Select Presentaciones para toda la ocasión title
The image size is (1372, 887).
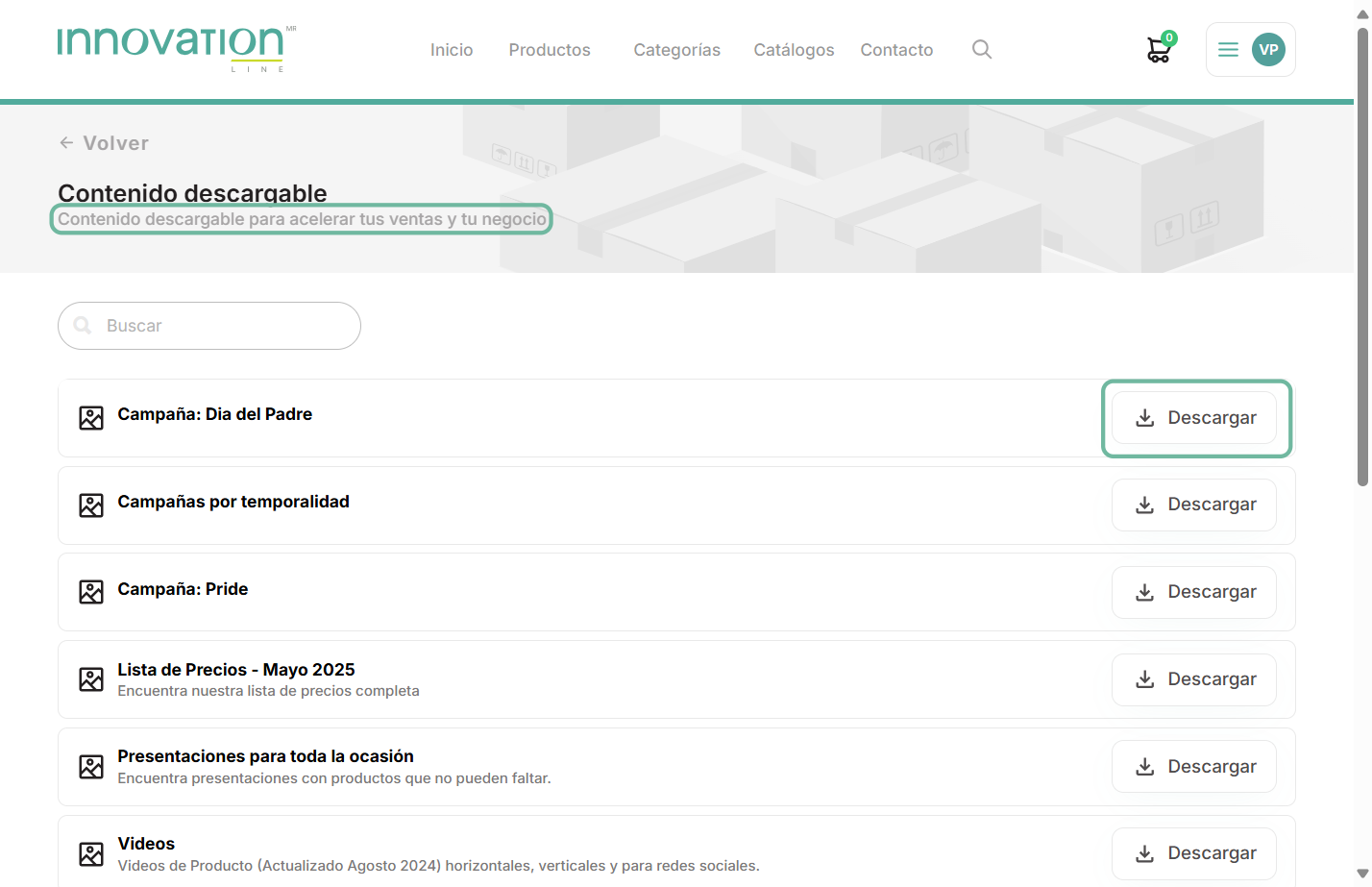pyautogui.click(x=266, y=756)
